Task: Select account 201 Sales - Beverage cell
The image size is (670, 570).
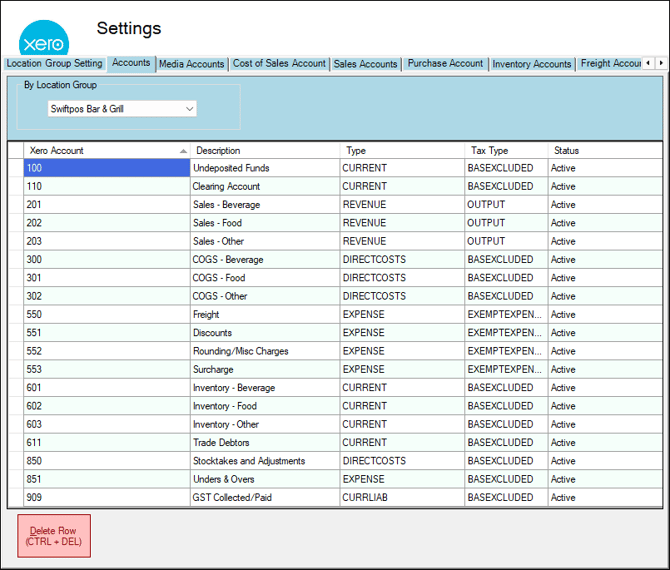Action: click(106, 205)
